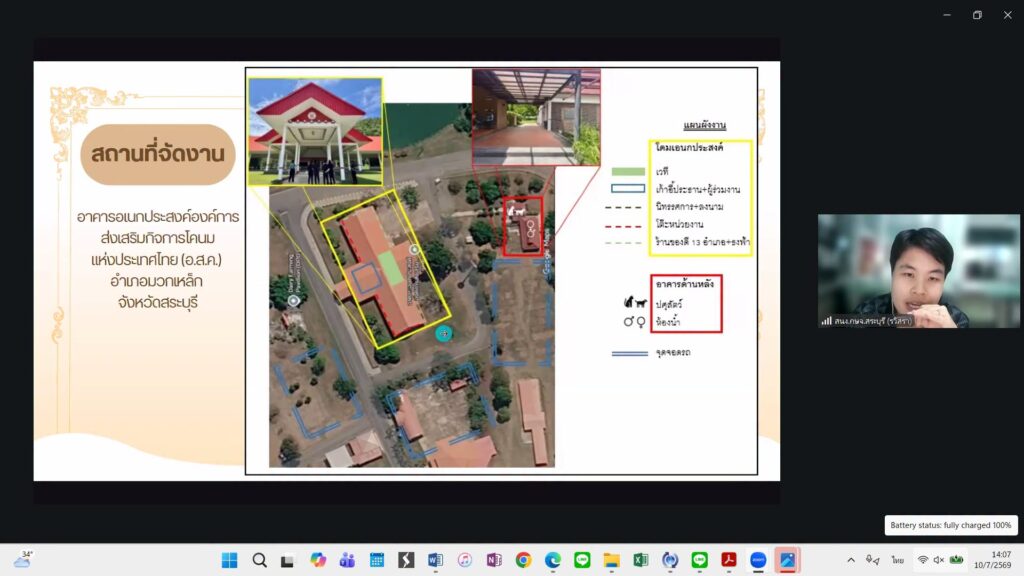Open Microsoft Edge from taskbar
Image resolution: width=1024 pixels, height=576 pixels.
(x=552, y=560)
